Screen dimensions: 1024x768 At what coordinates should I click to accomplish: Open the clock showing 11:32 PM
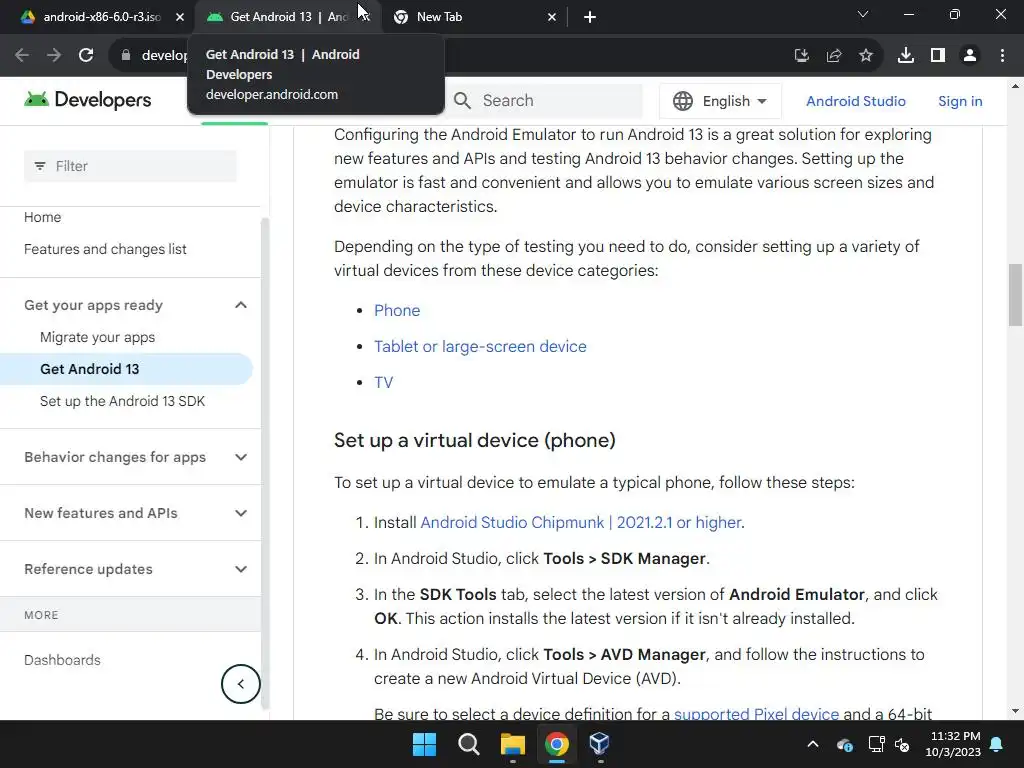[x=953, y=744]
